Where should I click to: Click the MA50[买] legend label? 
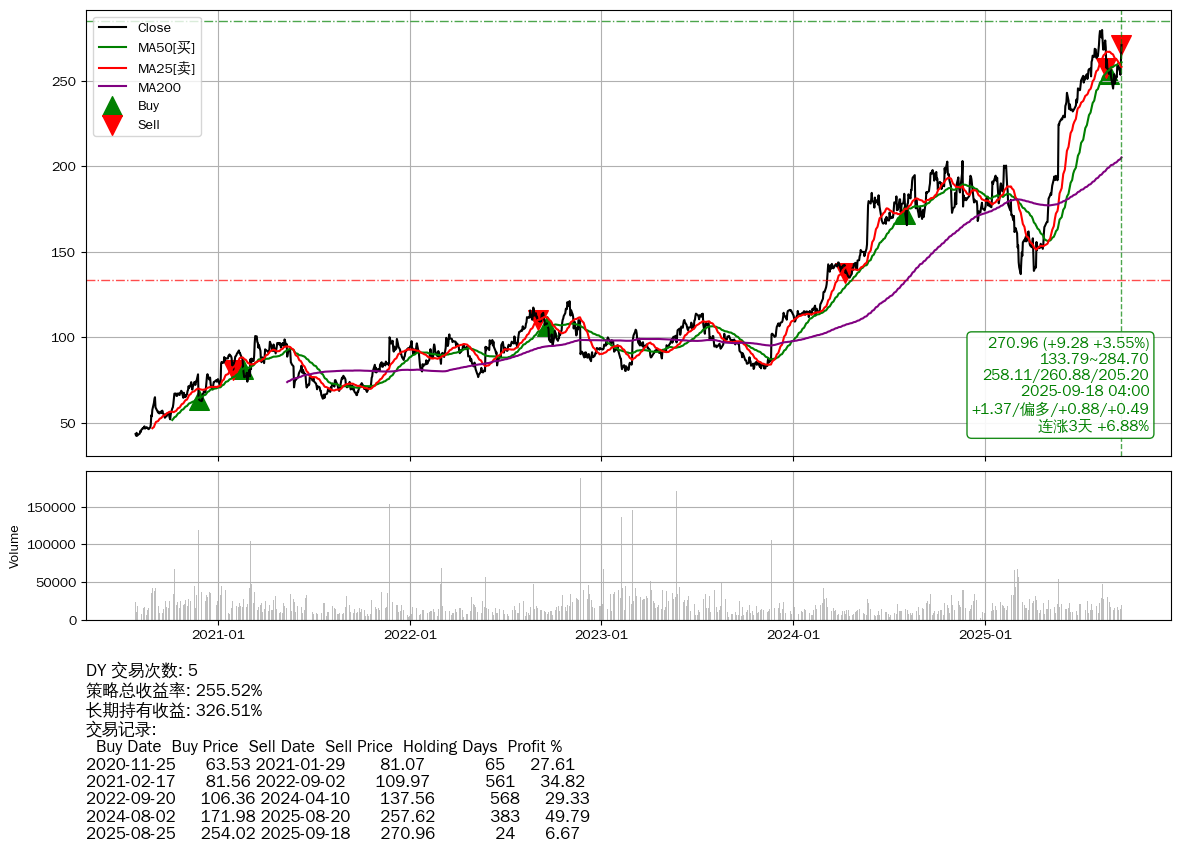tap(166, 47)
